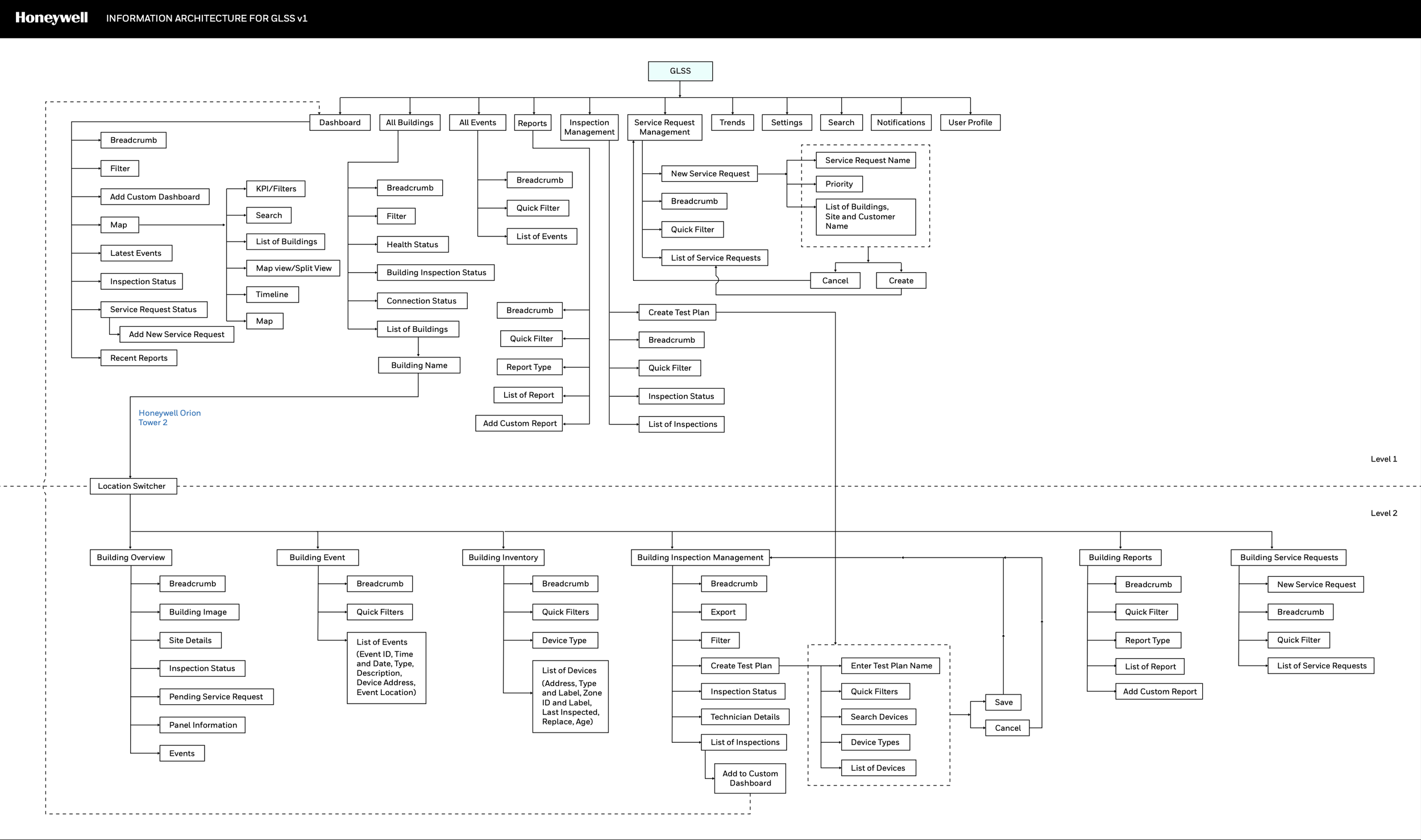The width and height of the screenshot is (1421, 840).
Task: Click the Building Service Requests node
Action: pos(1288,557)
